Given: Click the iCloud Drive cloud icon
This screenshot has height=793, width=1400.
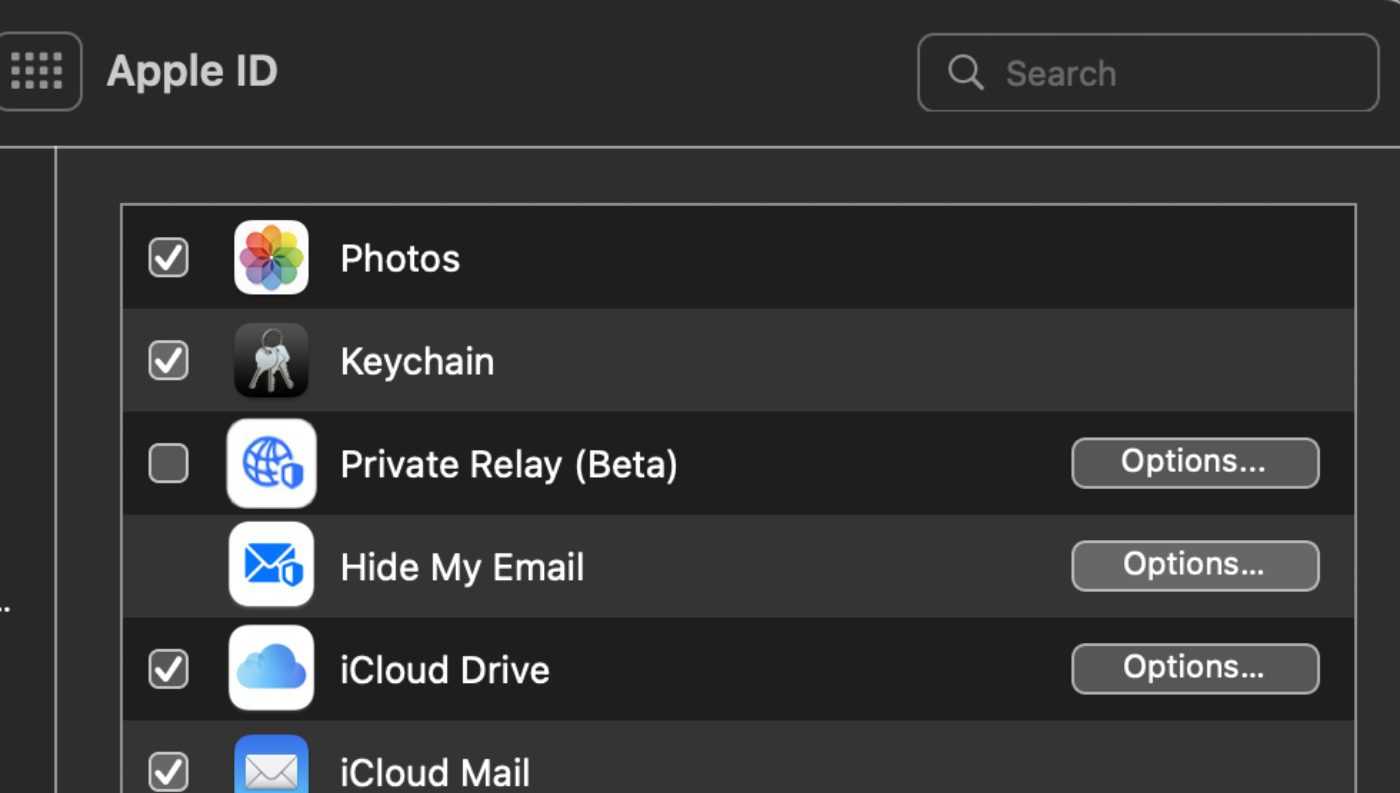Looking at the screenshot, I should pos(271,668).
